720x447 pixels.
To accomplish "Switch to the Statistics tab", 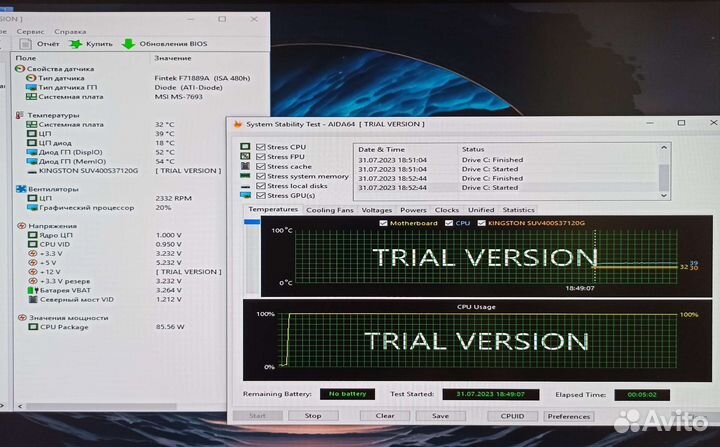I will (518, 210).
